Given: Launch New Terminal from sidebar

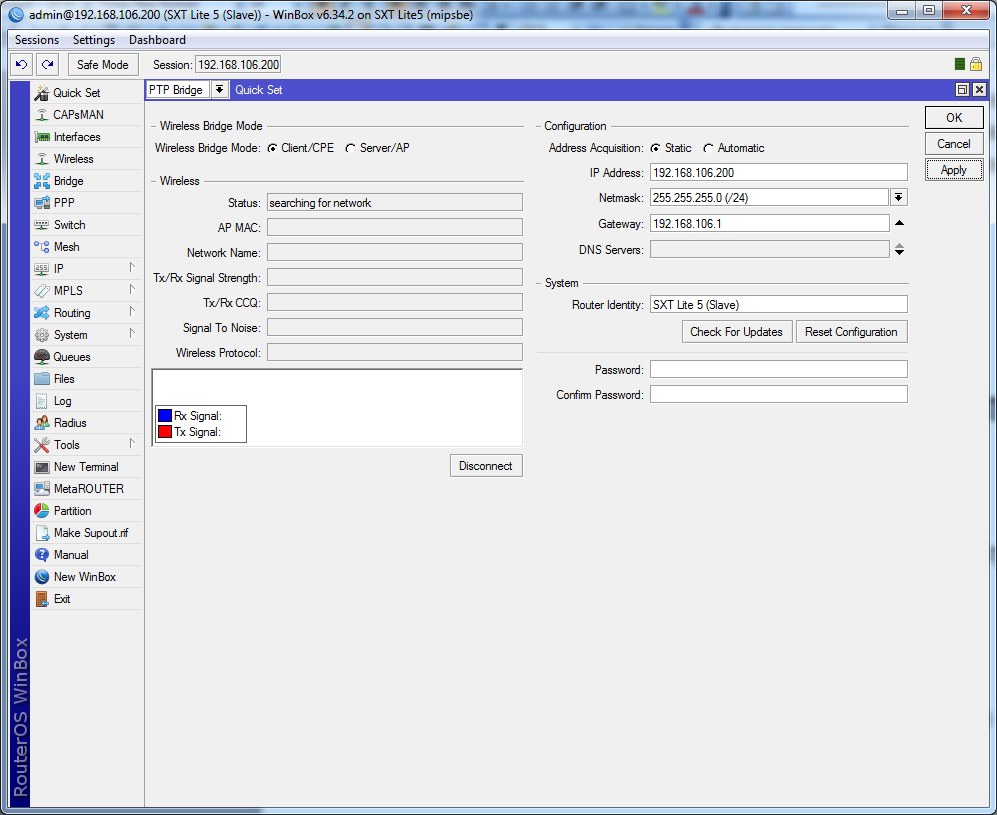Looking at the screenshot, I should [x=85, y=467].
